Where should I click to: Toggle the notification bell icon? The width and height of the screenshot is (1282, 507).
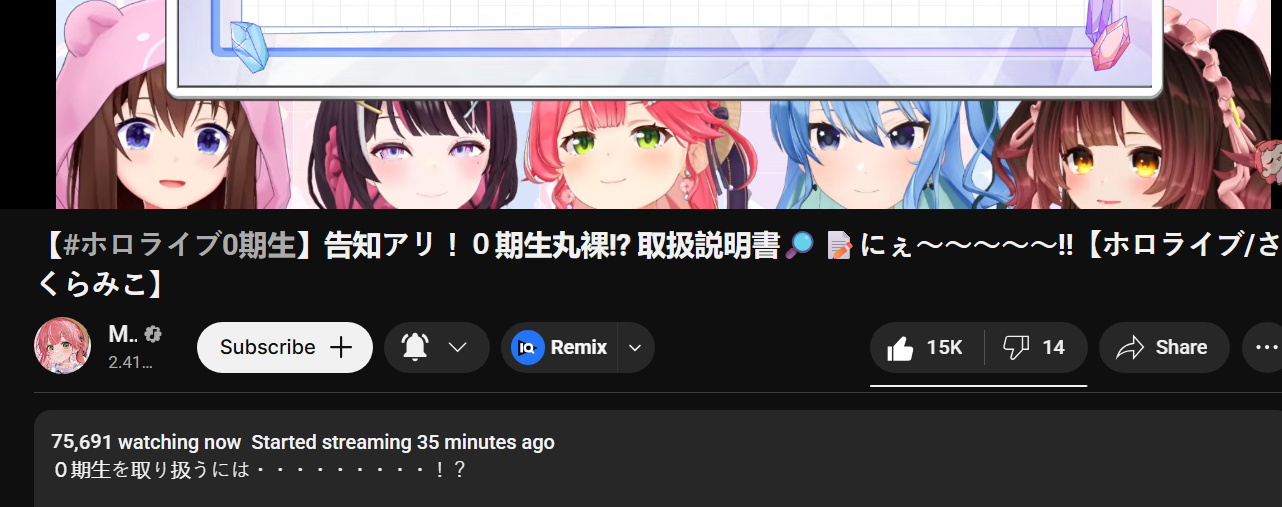point(415,347)
